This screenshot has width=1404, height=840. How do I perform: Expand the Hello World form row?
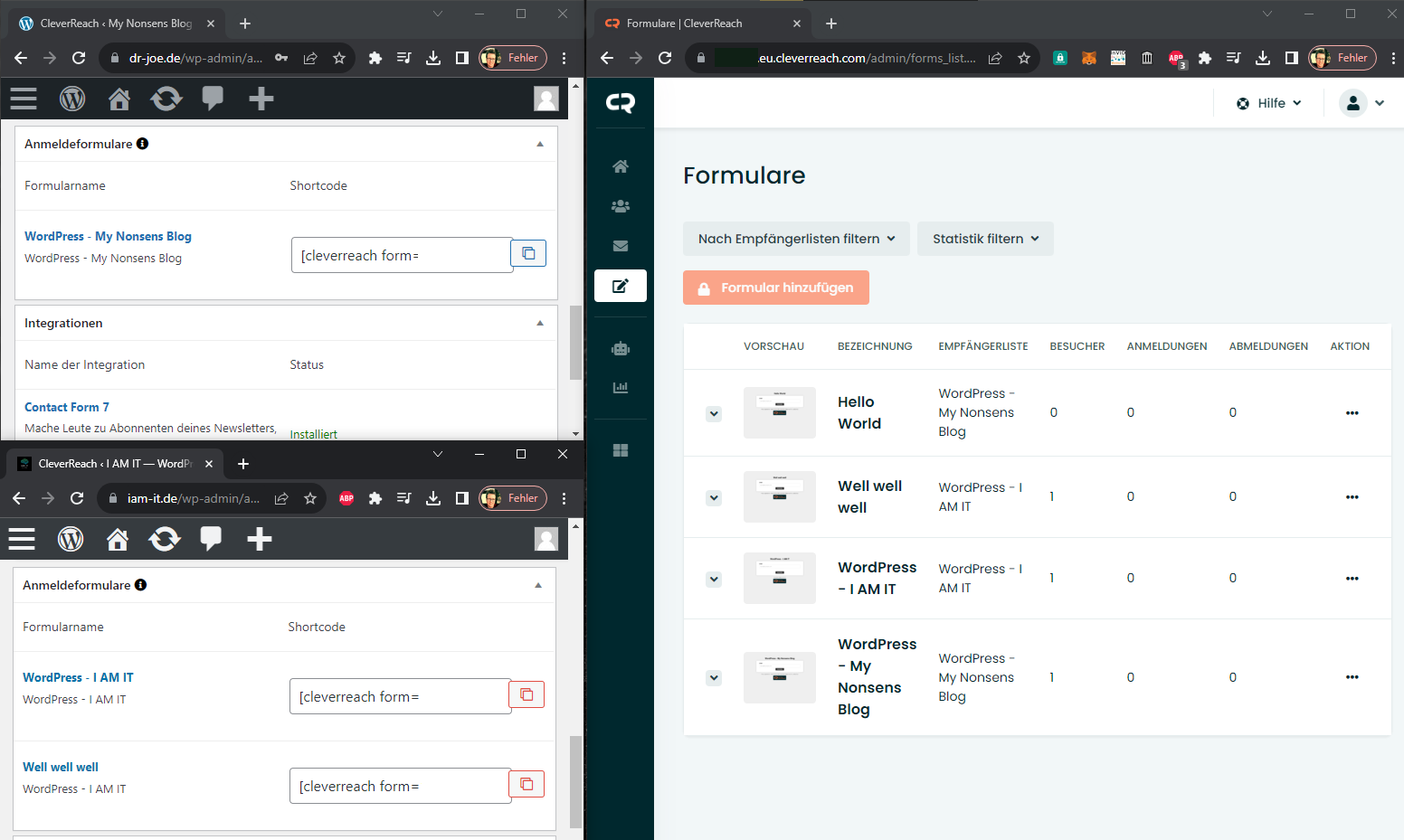[x=714, y=414]
